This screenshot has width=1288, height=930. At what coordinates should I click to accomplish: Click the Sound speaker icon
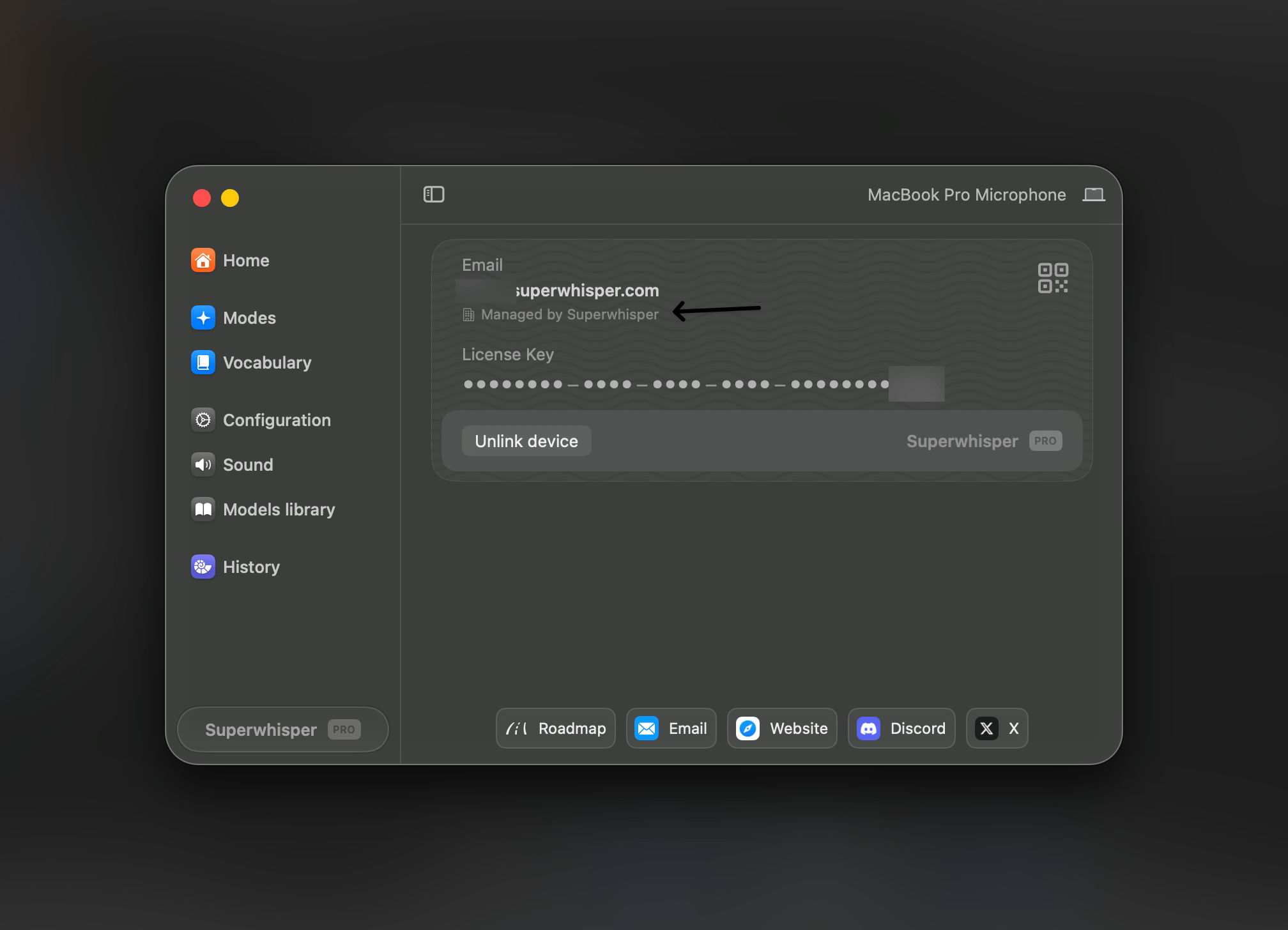pyautogui.click(x=203, y=465)
